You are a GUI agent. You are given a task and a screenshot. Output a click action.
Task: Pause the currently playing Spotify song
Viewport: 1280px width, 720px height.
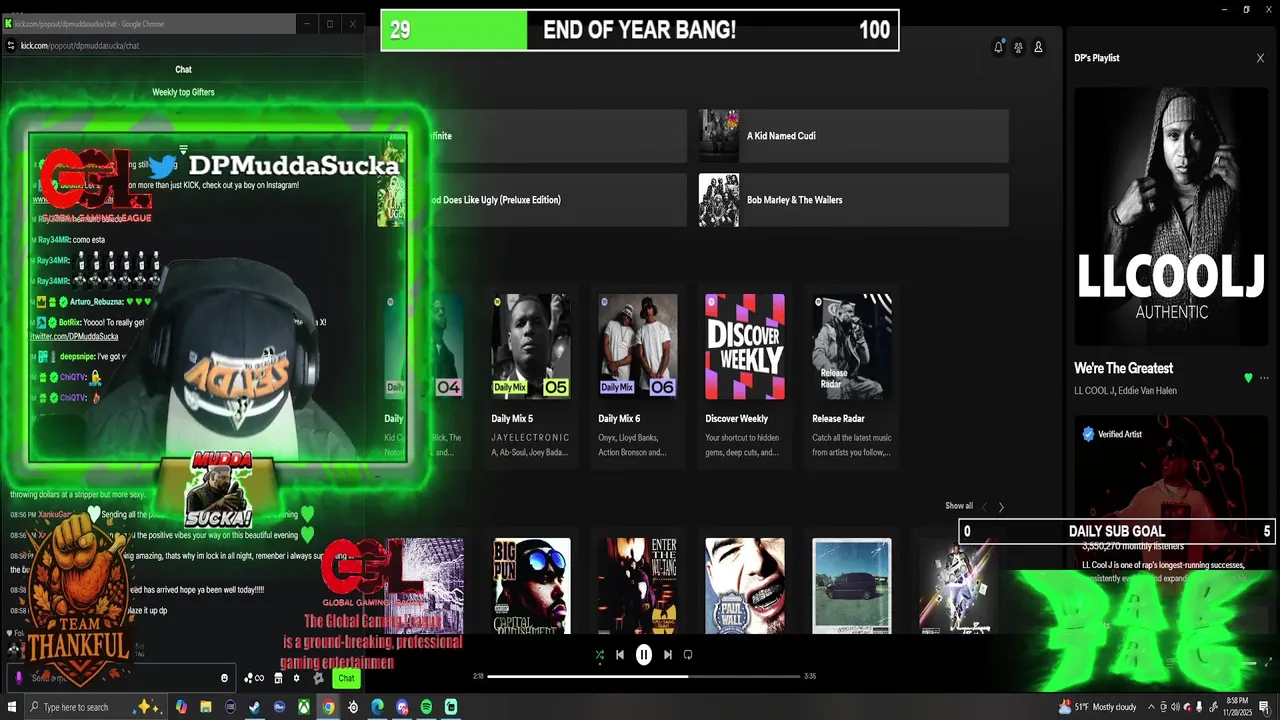tap(644, 655)
